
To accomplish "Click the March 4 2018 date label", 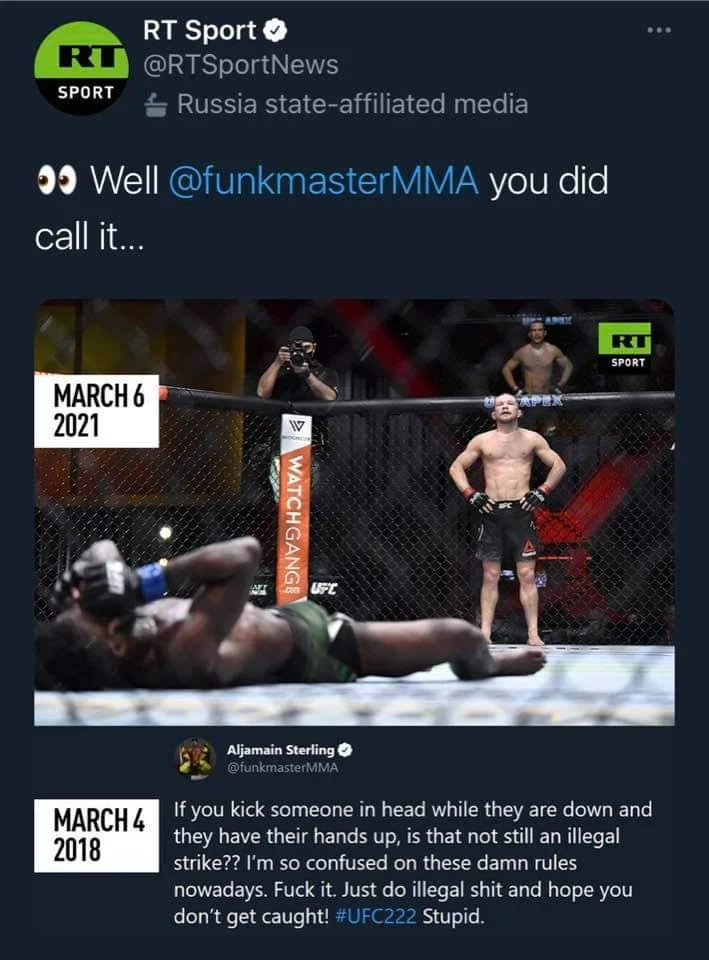I will pyautogui.click(x=97, y=835).
